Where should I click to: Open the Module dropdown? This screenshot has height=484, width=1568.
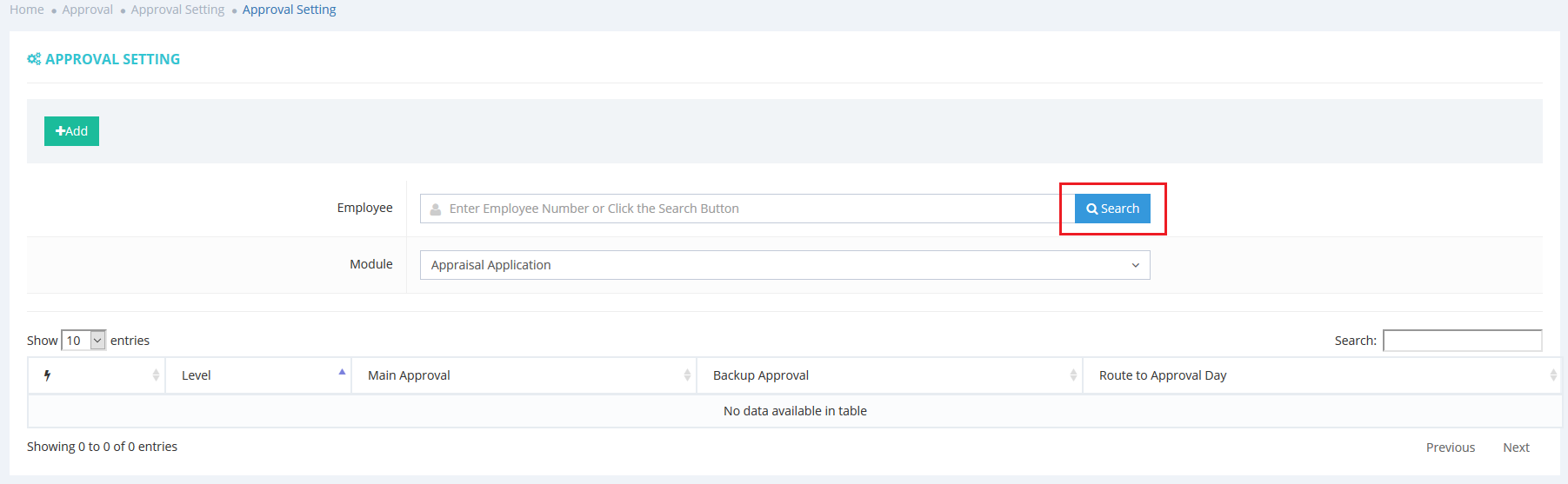784,265
